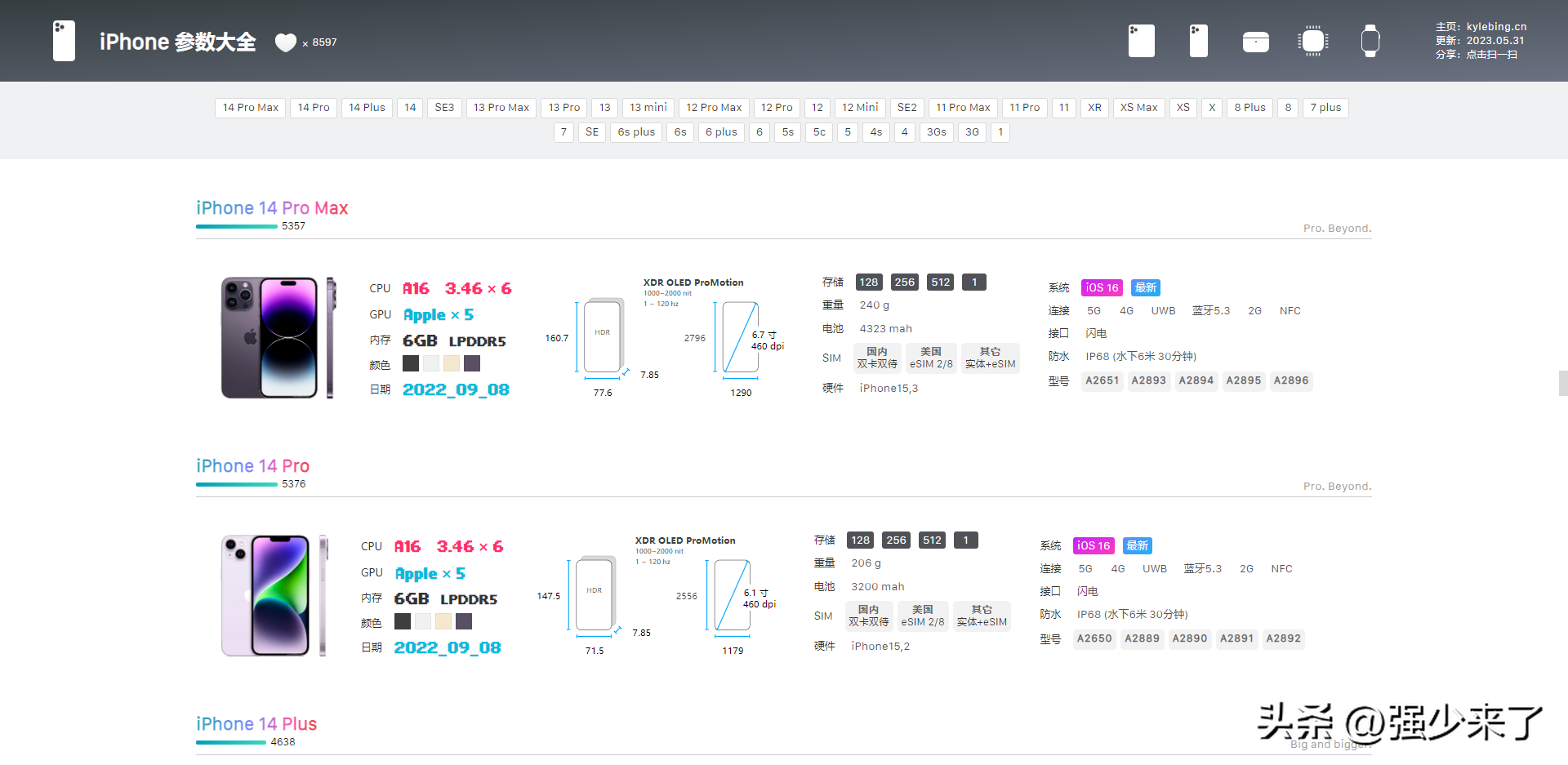The image size is (1568, 765).
Task: Open the Mac mini icon in header
Action: point(1255,42)
